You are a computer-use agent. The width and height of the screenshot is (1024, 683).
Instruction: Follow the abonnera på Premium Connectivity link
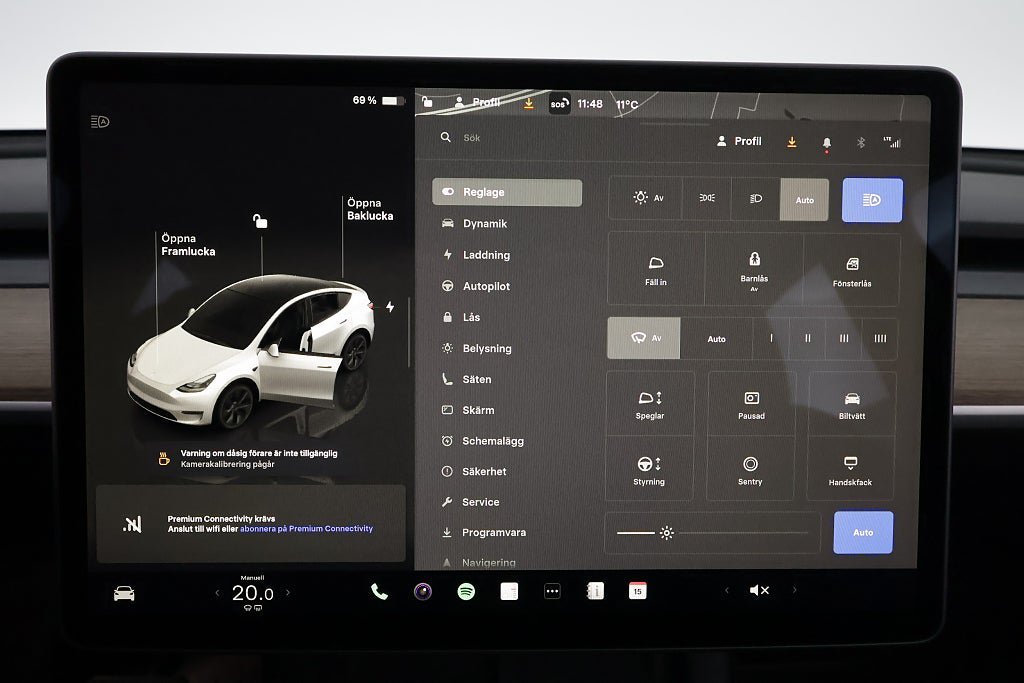coord(306,529)
